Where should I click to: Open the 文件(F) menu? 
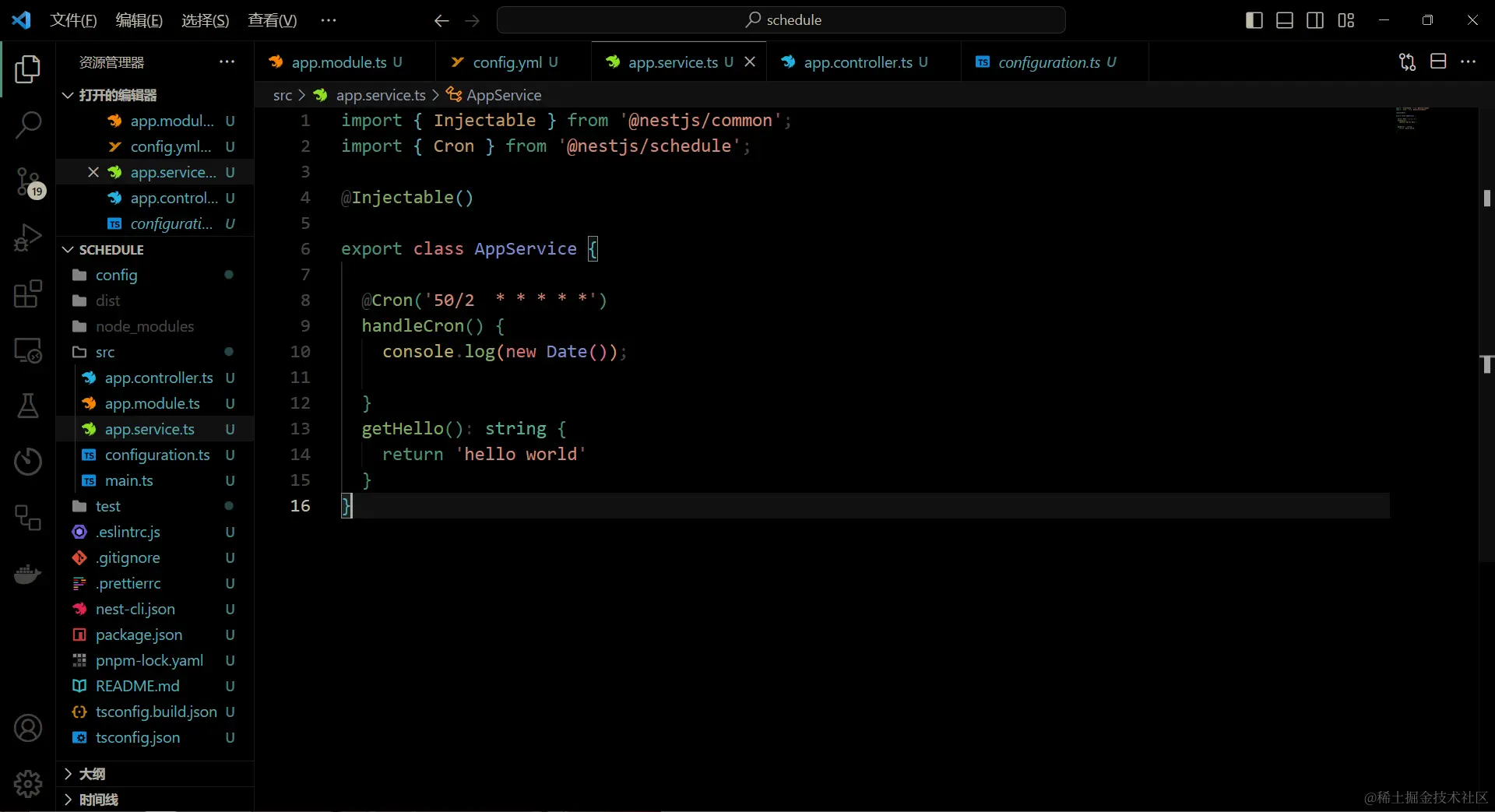73,20
